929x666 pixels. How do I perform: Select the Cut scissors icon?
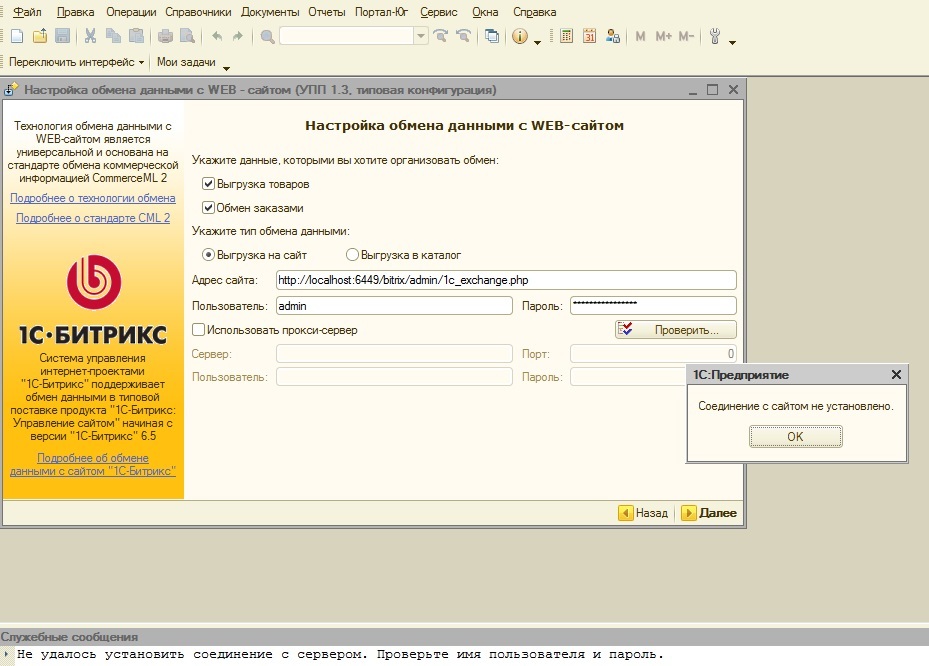pyautogui.click(x=90, y=36)
